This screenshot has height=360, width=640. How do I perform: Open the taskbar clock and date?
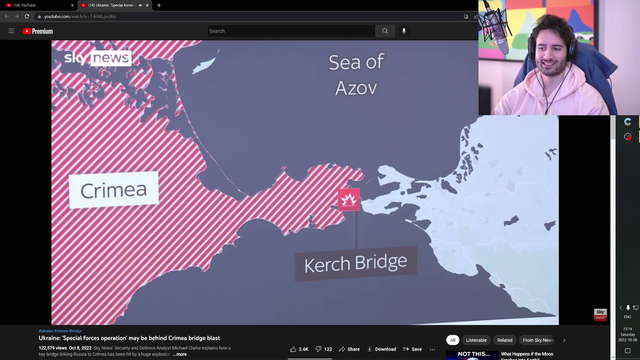point(627,334)
